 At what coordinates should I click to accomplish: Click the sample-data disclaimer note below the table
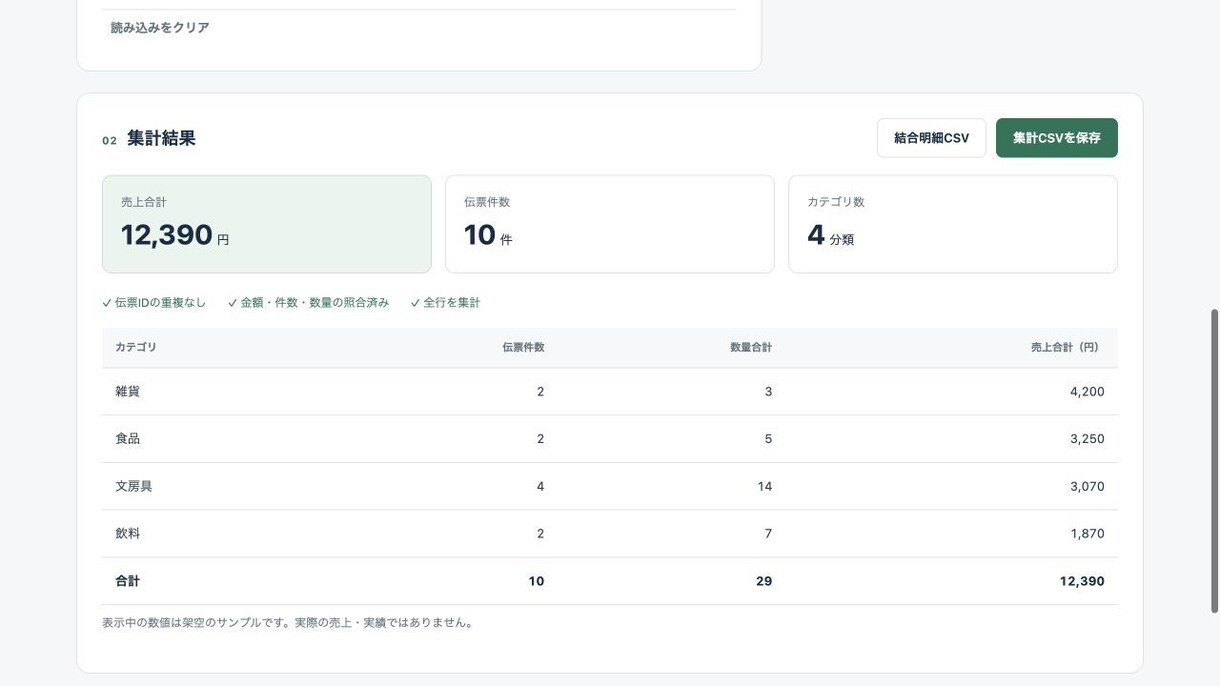[x=290, y=623]
